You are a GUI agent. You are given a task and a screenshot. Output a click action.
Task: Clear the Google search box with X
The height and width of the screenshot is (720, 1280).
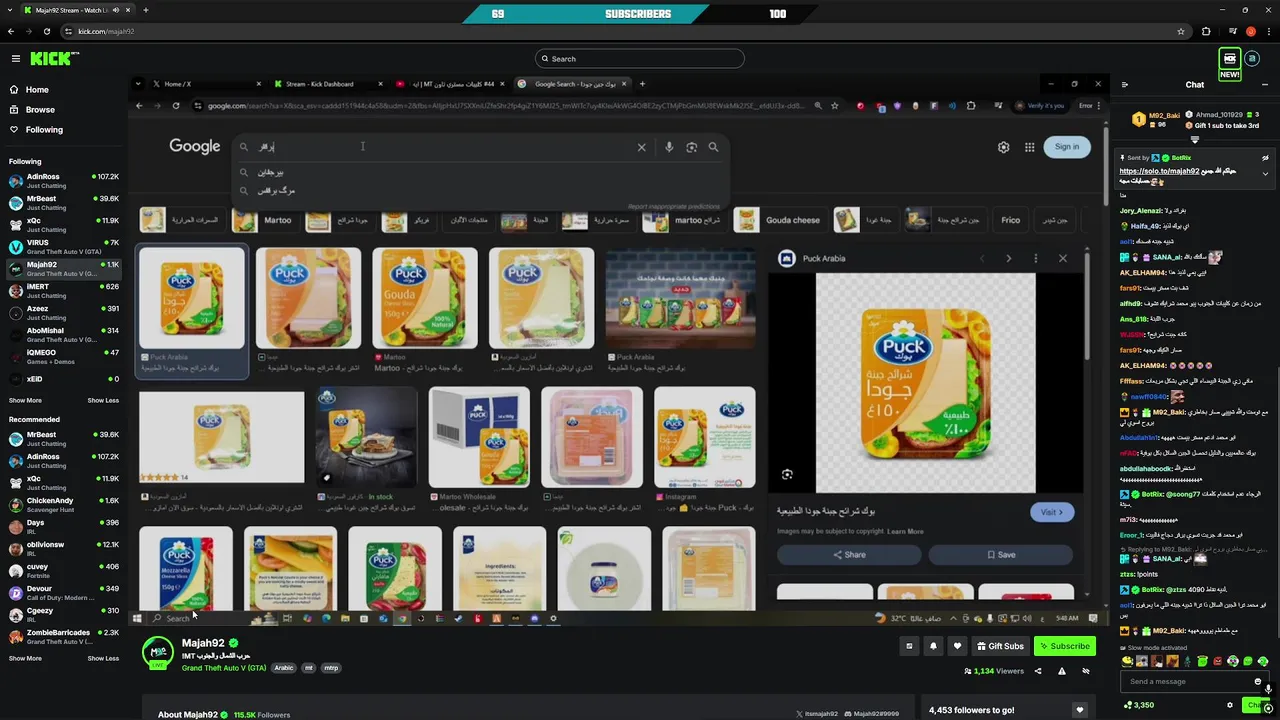tap(642, 147)
